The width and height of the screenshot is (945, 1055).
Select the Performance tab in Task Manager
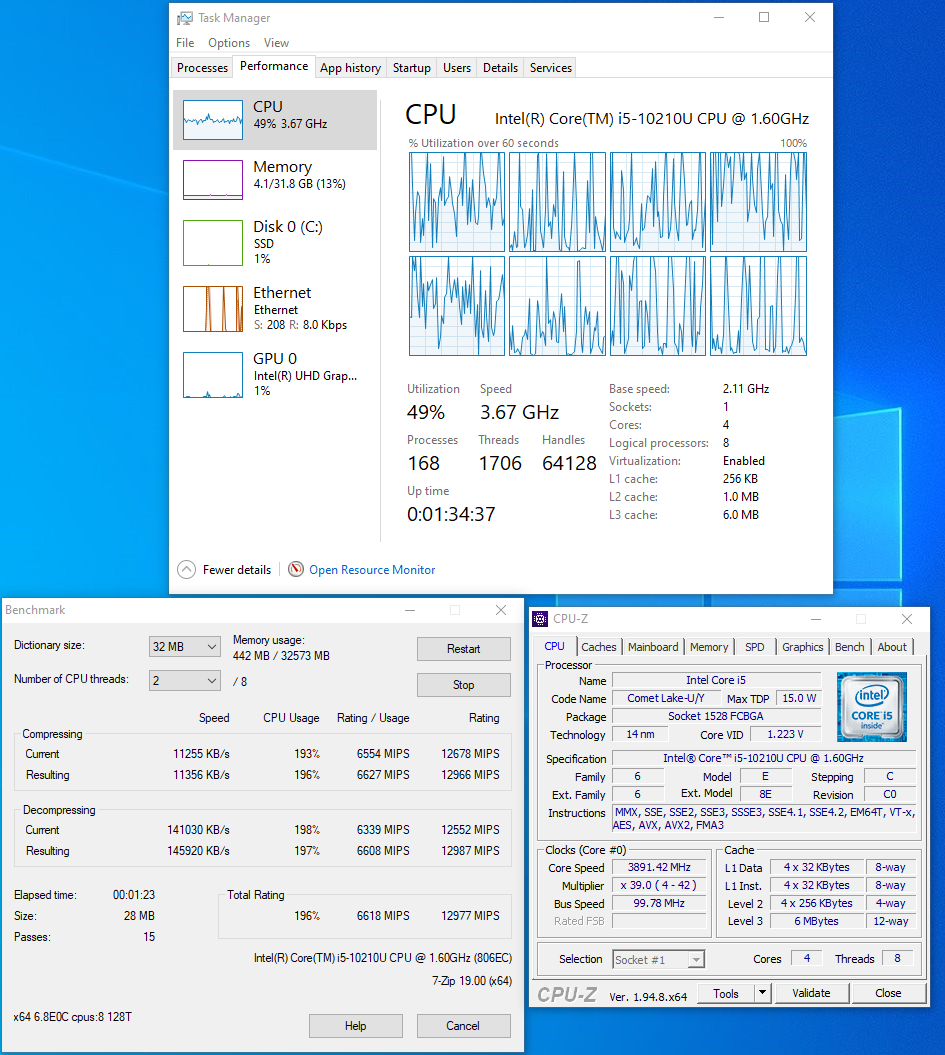tap(274, 66)
